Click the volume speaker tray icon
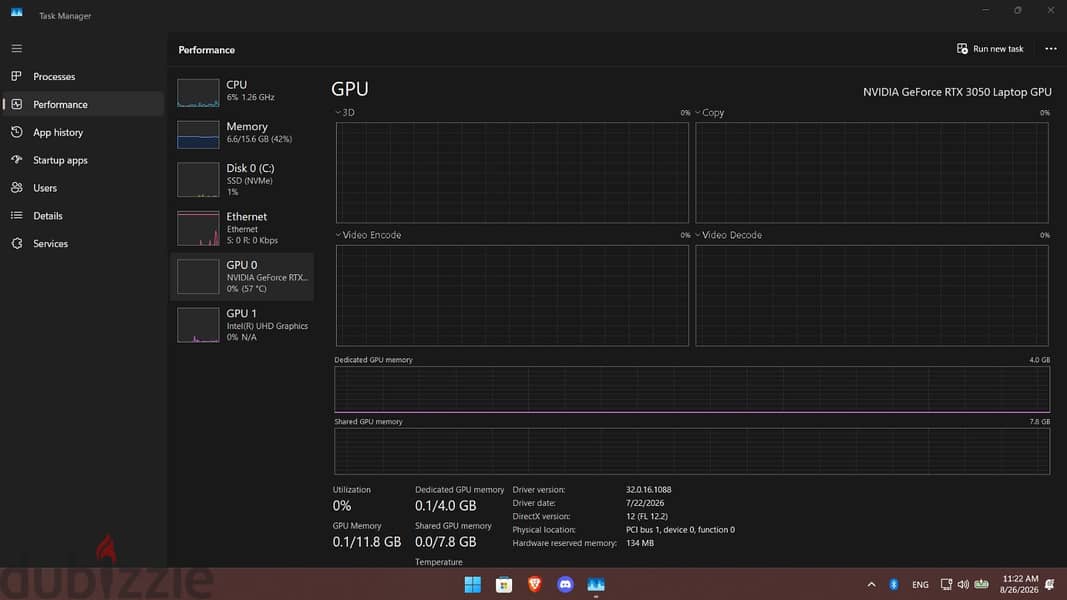Viewport: 1067px width, 600px height. point(963,584)
